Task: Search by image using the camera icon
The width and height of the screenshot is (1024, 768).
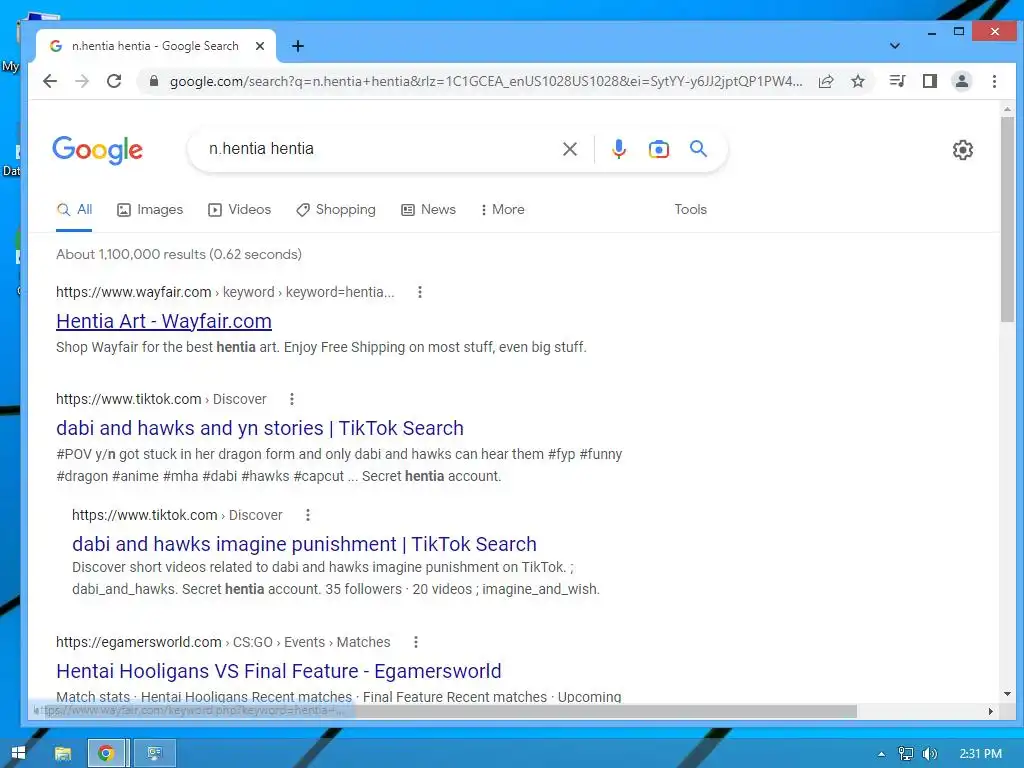Action: point(658,149)
